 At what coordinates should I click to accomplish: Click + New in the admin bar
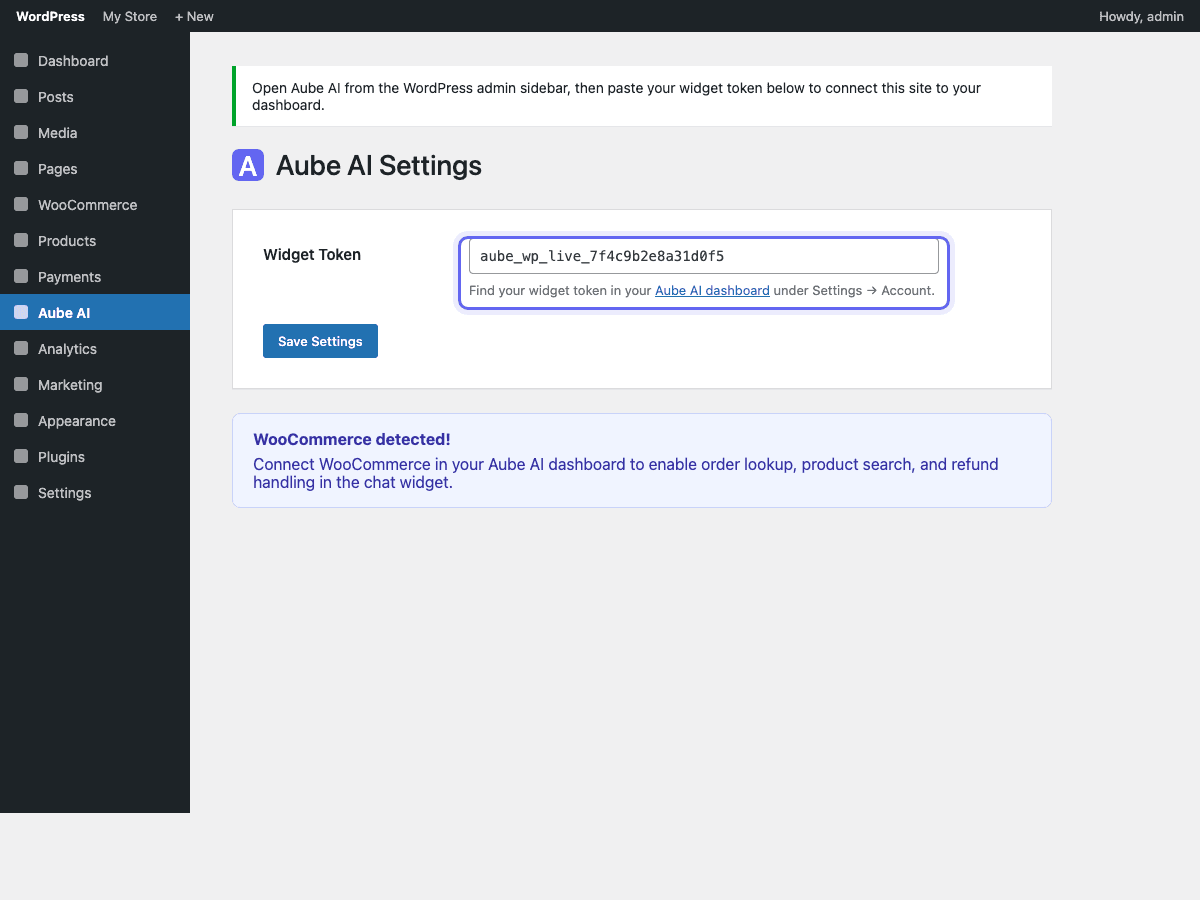click(x=194, y=16)
